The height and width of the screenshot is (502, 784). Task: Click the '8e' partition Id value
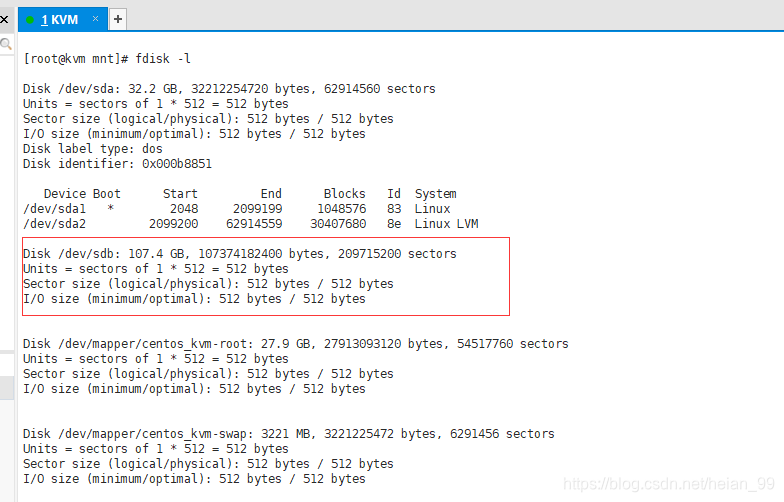[x=394, y=224]
